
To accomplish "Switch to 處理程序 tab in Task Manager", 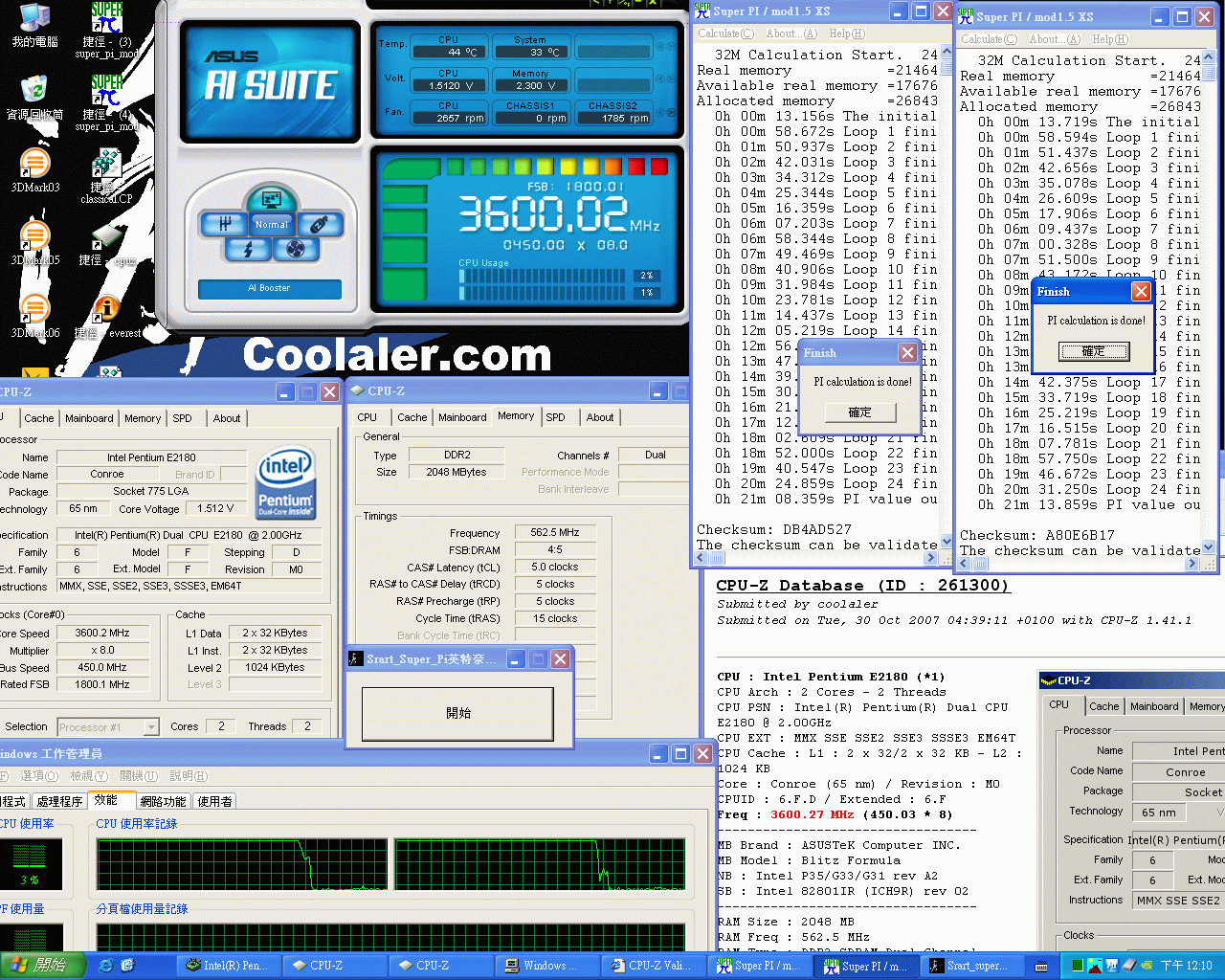I will 59,801.
